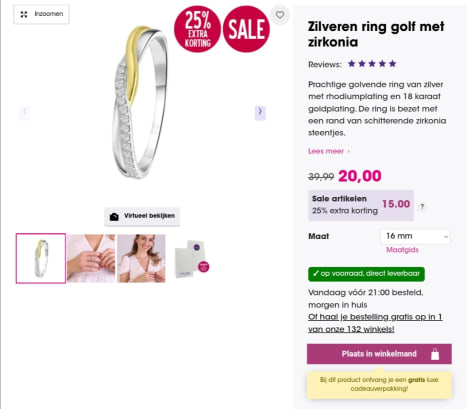
Task: Expand description via Lees meer
Action: click(329, 151)
